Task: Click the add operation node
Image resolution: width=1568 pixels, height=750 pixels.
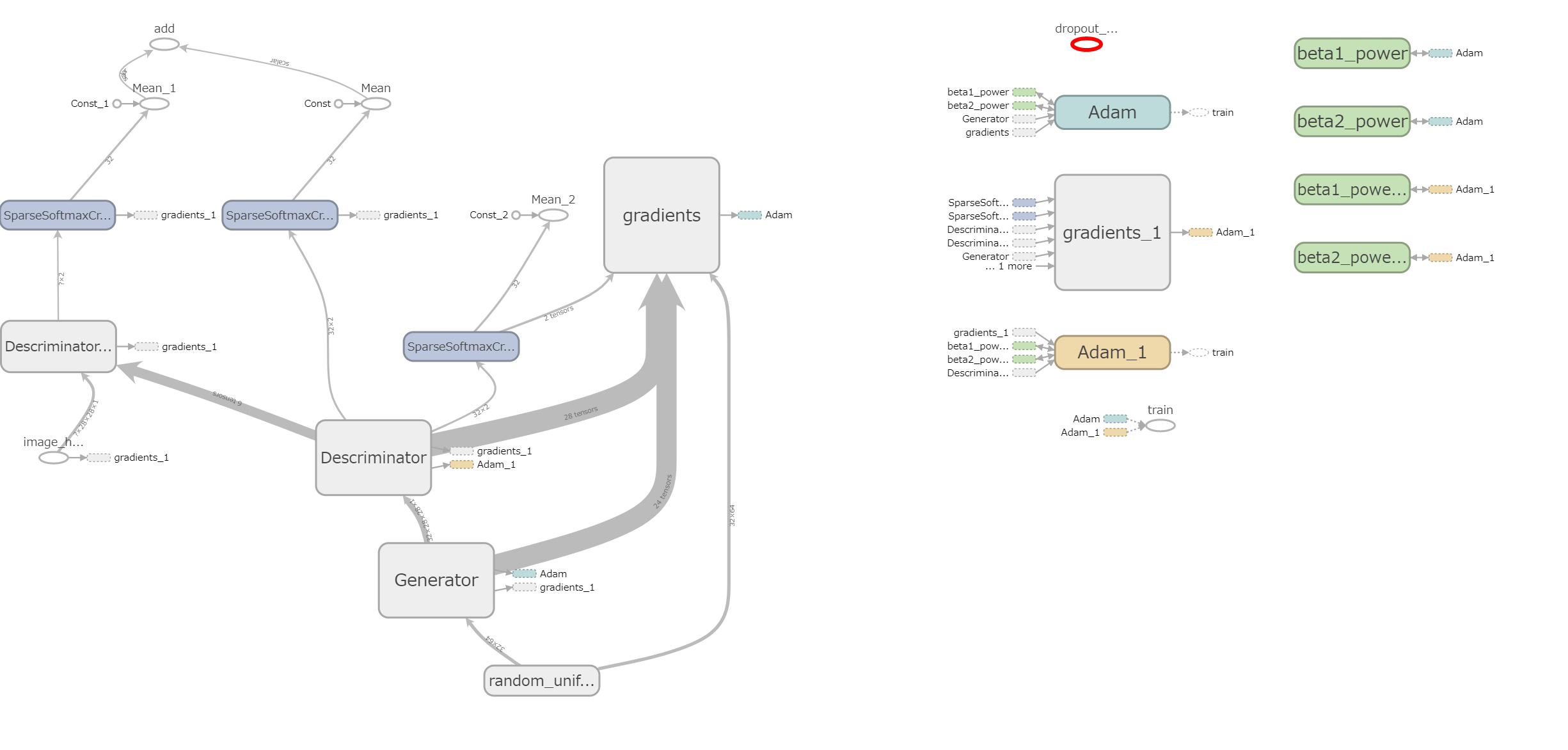Action: (164, 44)
